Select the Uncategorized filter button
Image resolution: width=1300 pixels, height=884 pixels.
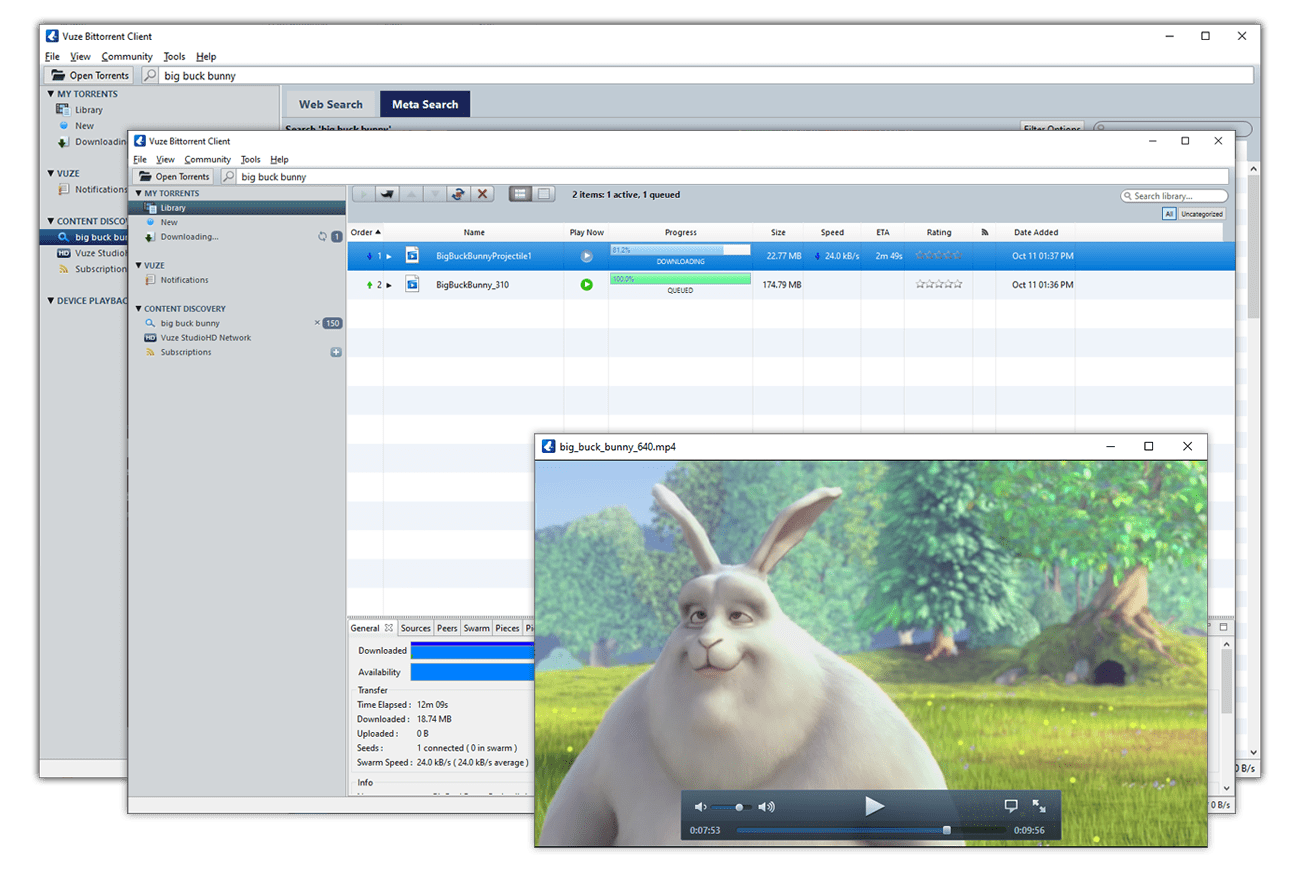1201,214
